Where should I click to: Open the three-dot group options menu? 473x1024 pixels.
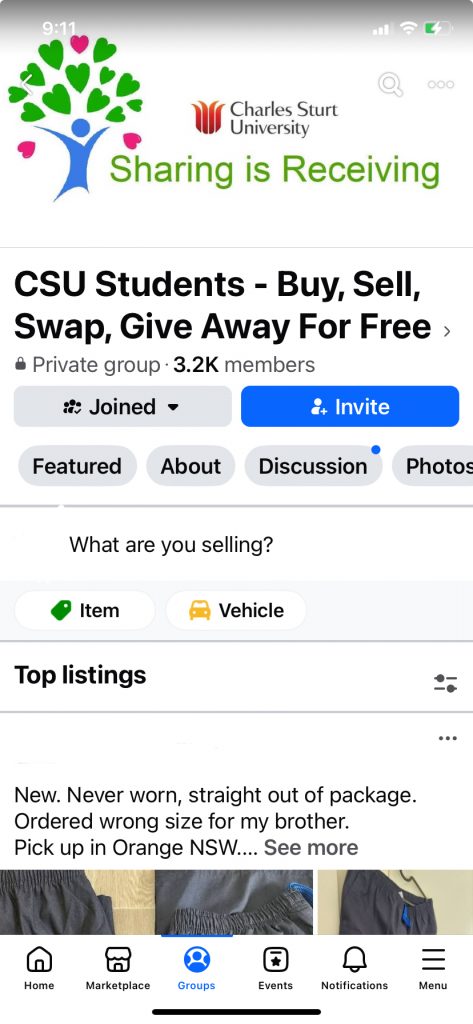click(x=440, y=85)
